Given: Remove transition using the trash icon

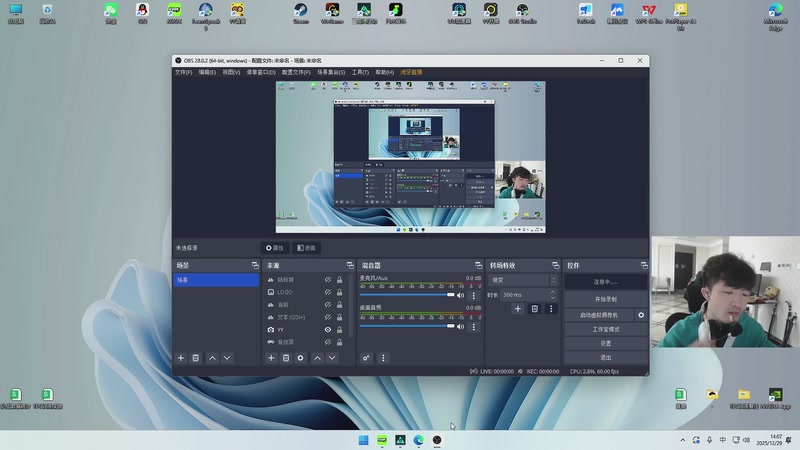Looking at the screenshot, I should pos(534,309).
